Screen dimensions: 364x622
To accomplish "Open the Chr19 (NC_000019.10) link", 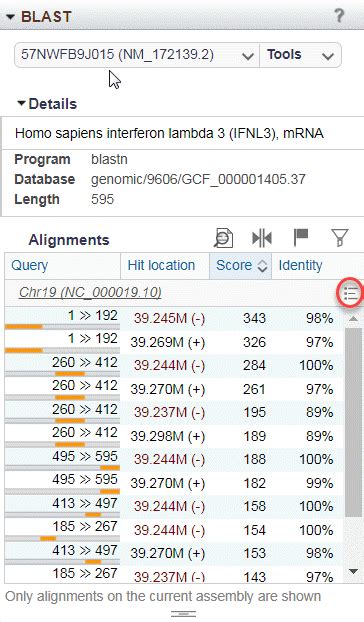I will point(90,293).
